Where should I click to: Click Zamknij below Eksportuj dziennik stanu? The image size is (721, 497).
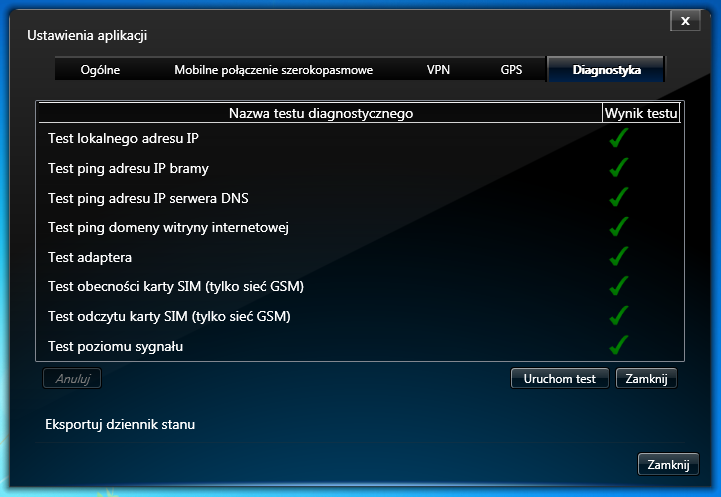pos(668,465)
